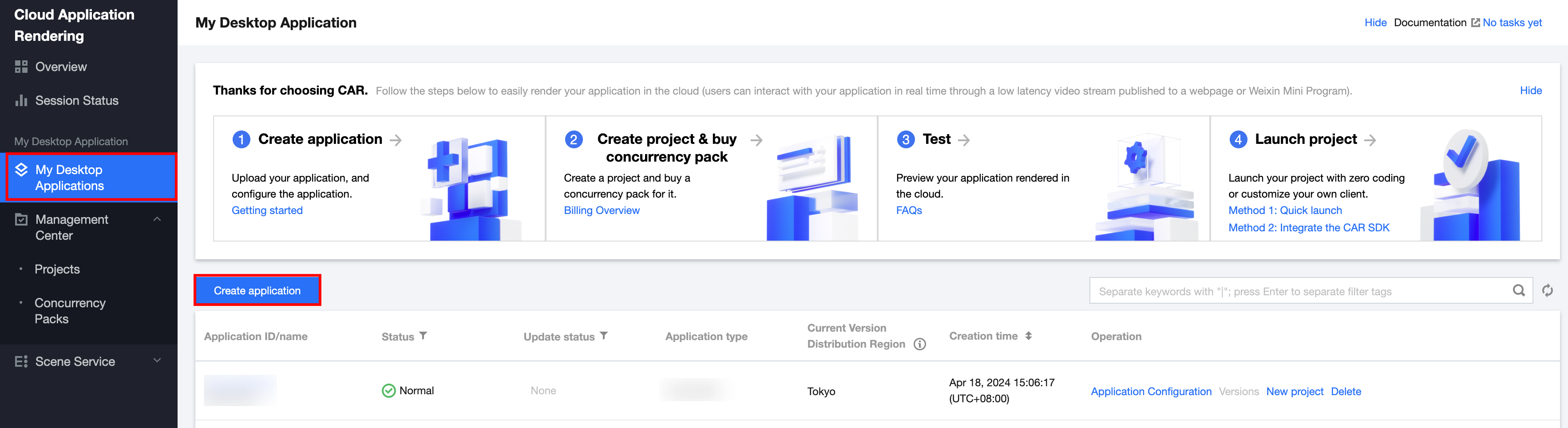The image size is (1568, 428).
Task: Click the search magnifier icon
Action: (1519, 291)
